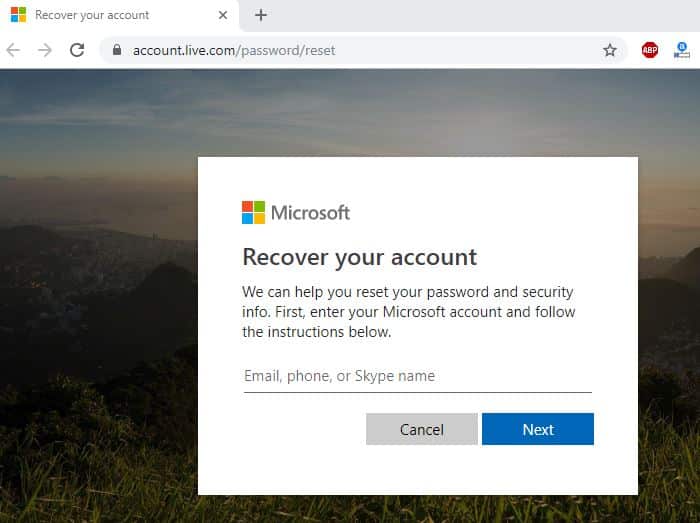
Task: Open the extension icon right of ABP
Action: (x=682, y=50)
